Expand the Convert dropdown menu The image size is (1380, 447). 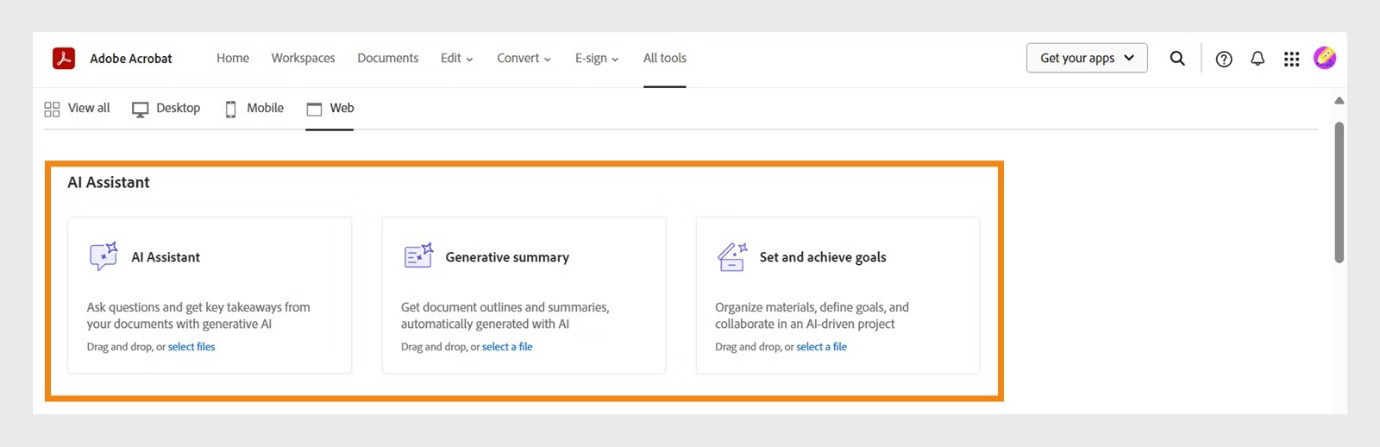click(x=524, y=58)
